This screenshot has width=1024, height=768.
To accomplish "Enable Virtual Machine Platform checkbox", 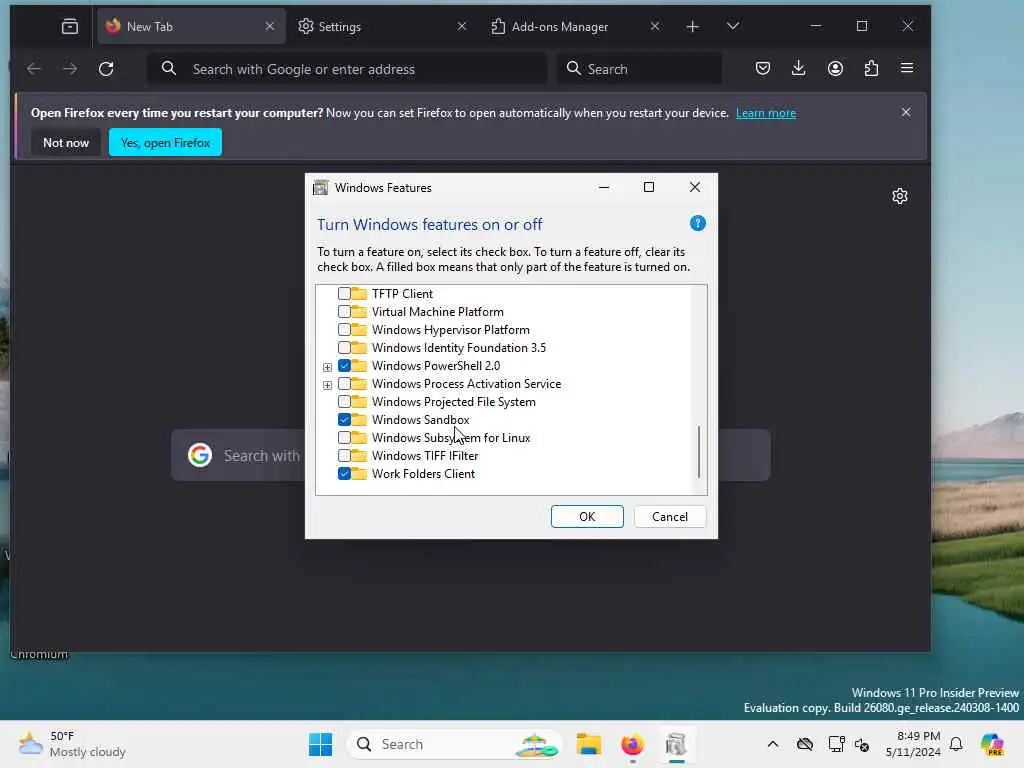I will pos(344,312).
